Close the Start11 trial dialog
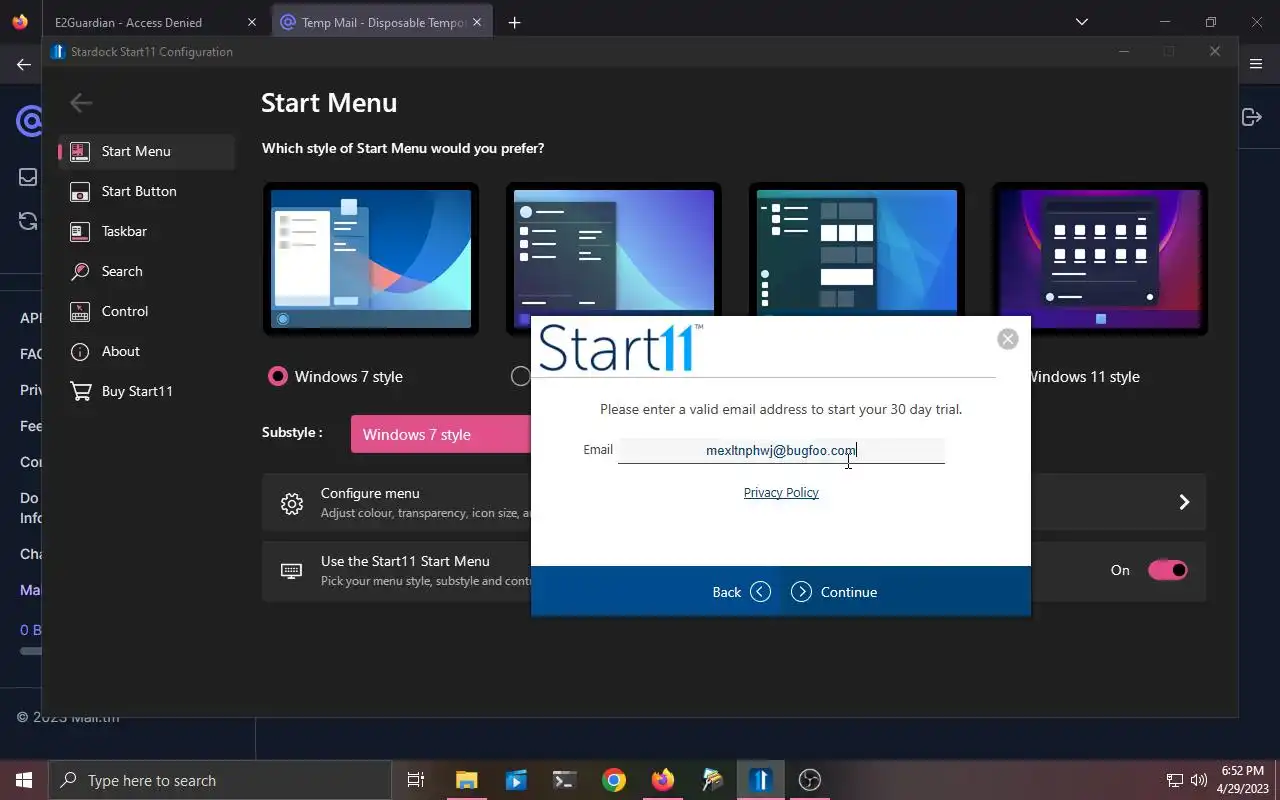Screen dimensions: 1280x800 (1008, 339)
